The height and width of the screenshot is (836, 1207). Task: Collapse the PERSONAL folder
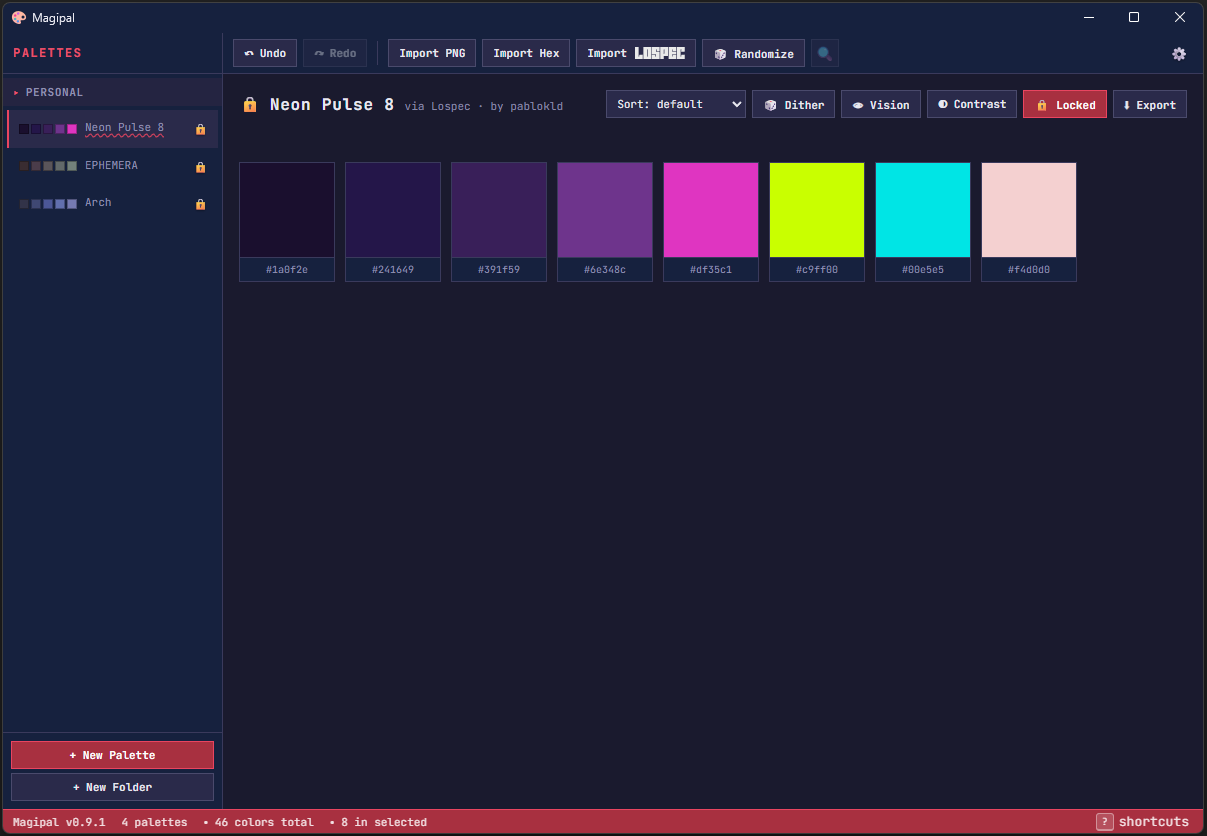point(112,92)
